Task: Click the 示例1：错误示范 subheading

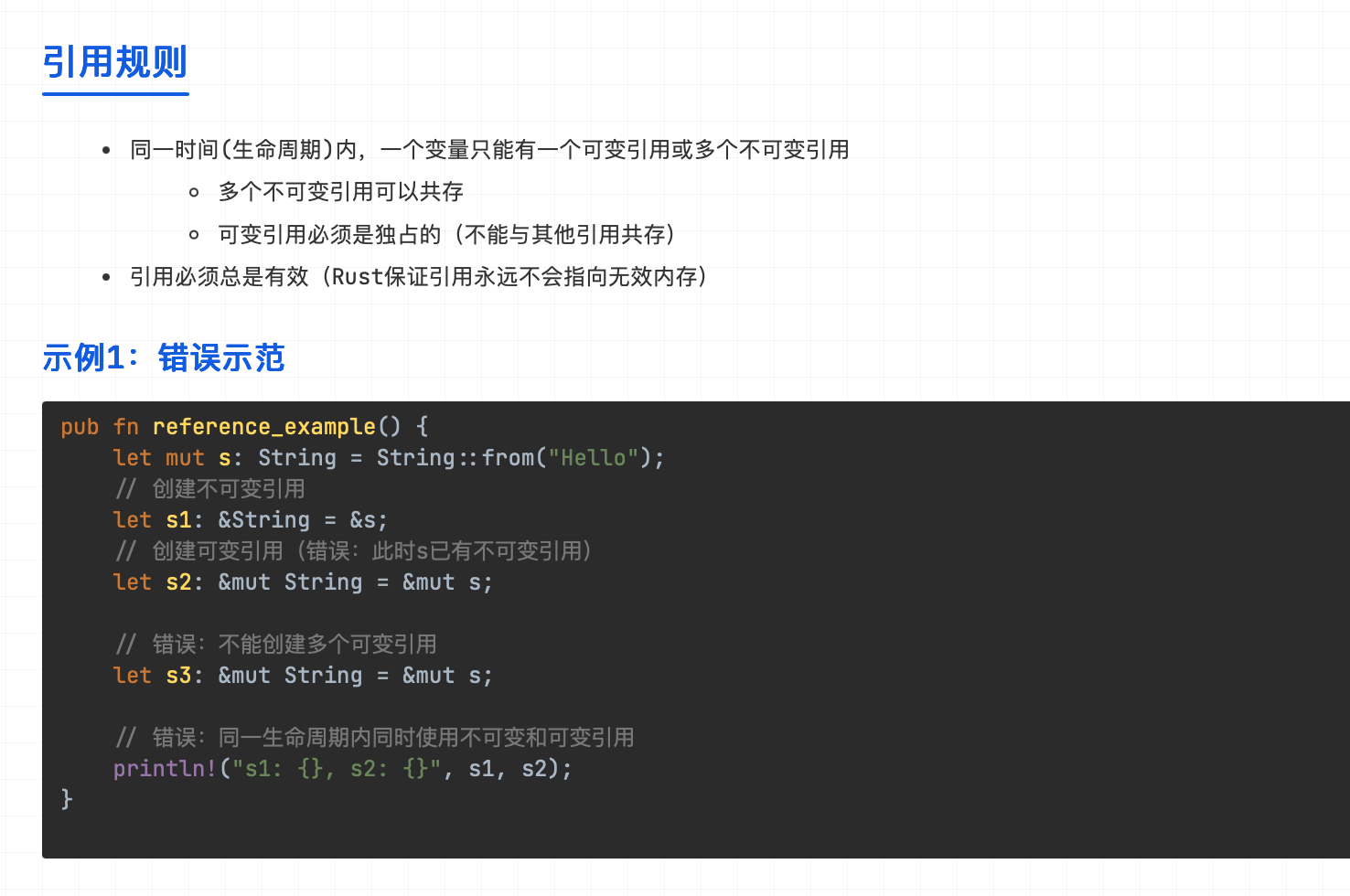Action: pyautogui.click(x=164, y=357)
